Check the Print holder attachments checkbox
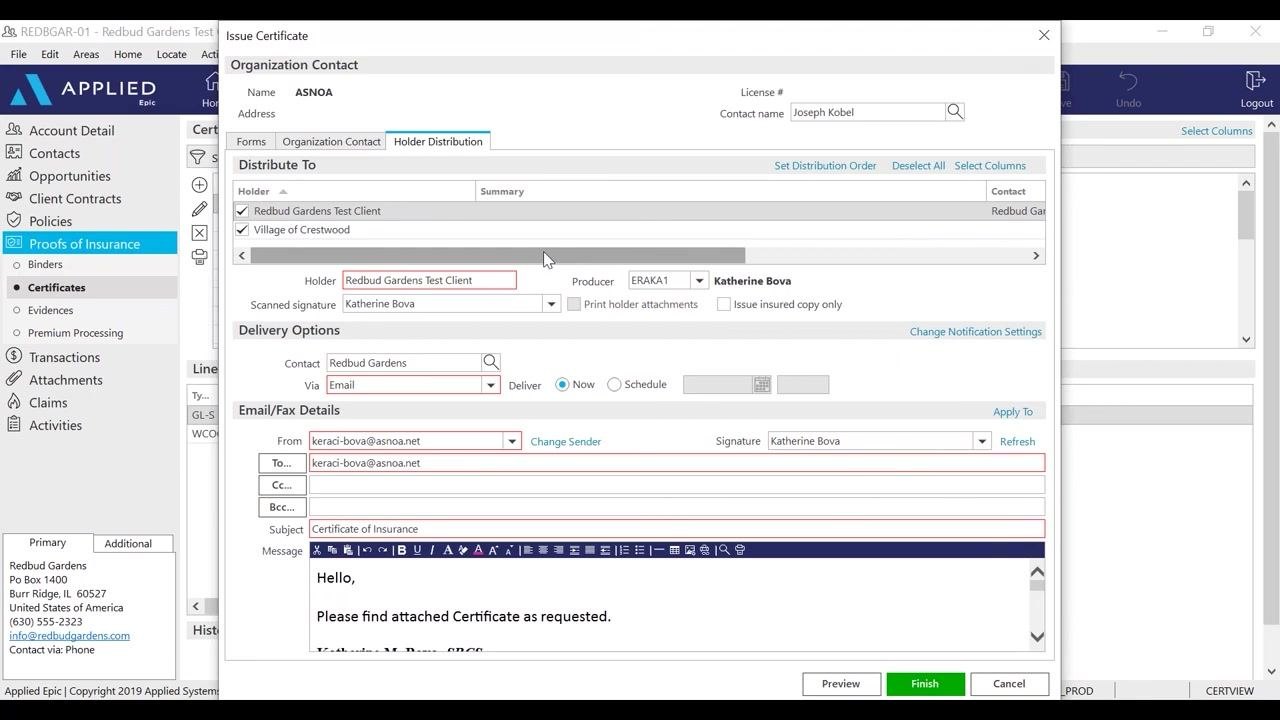The height and width of the screenshot is (720, 1280). [574, 304]
